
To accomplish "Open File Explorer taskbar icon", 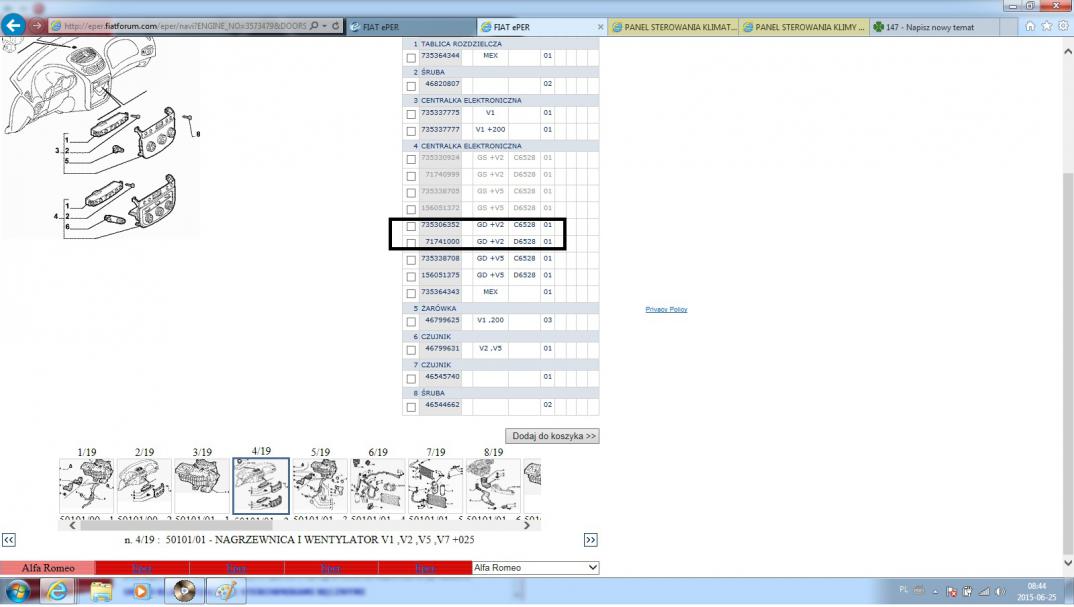I will click(x=100, y=591).
